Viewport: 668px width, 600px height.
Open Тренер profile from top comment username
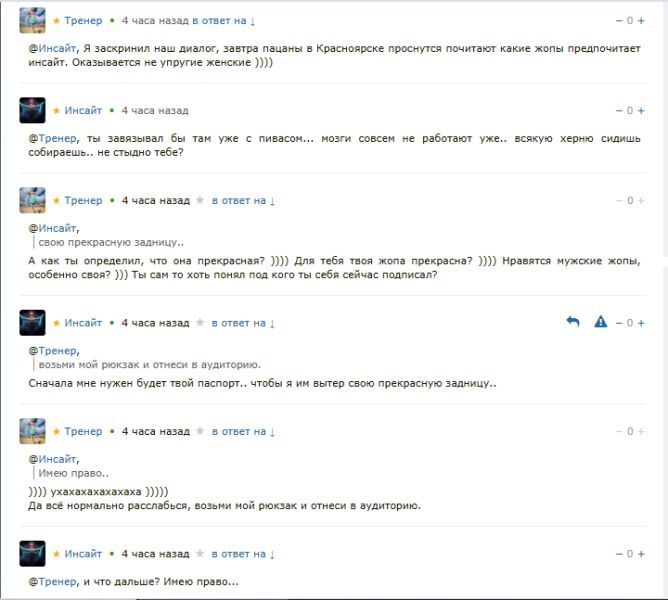click(x=83, y=20)
